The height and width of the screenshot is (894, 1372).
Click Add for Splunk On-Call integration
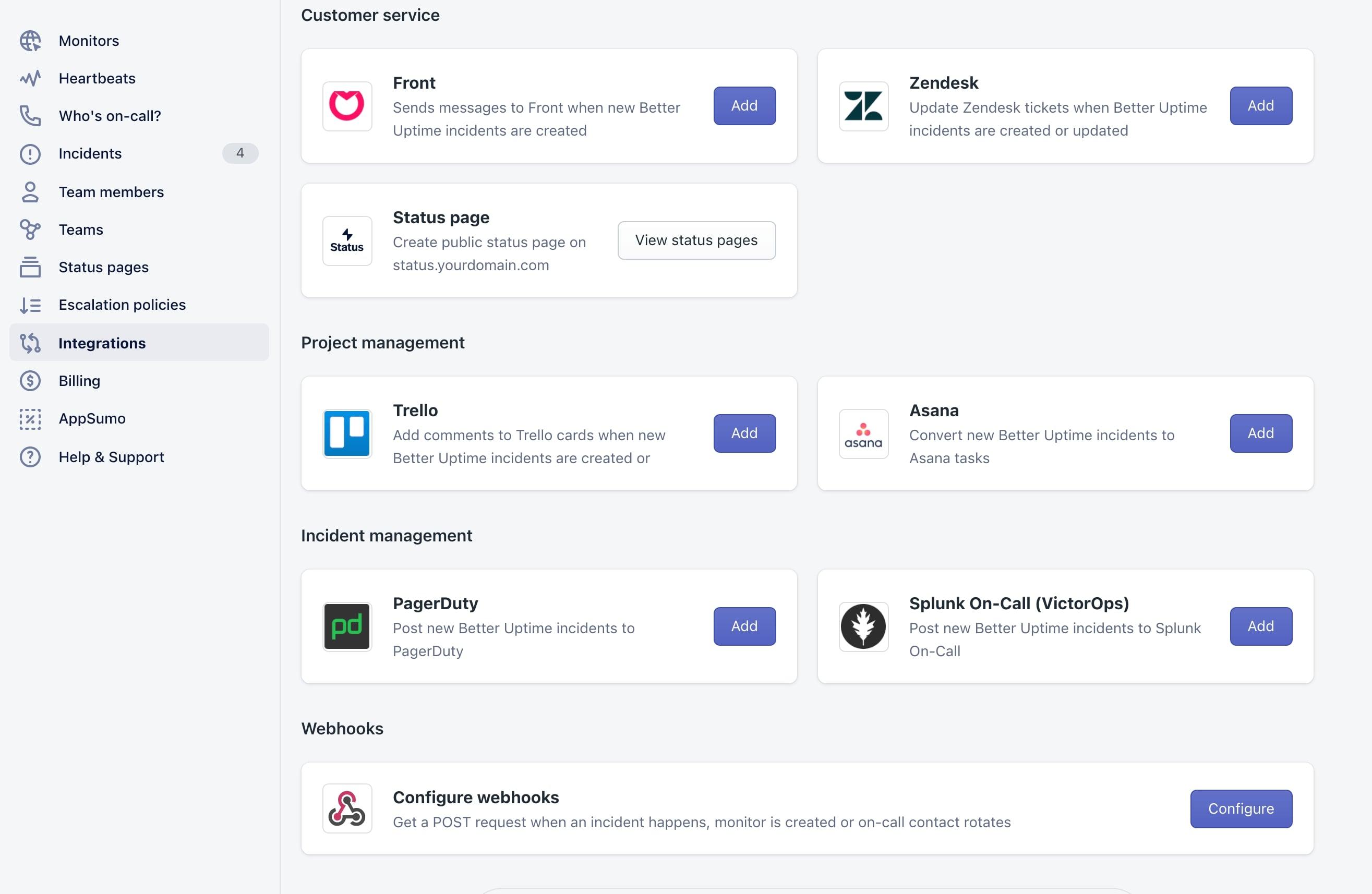(1260, 626)
